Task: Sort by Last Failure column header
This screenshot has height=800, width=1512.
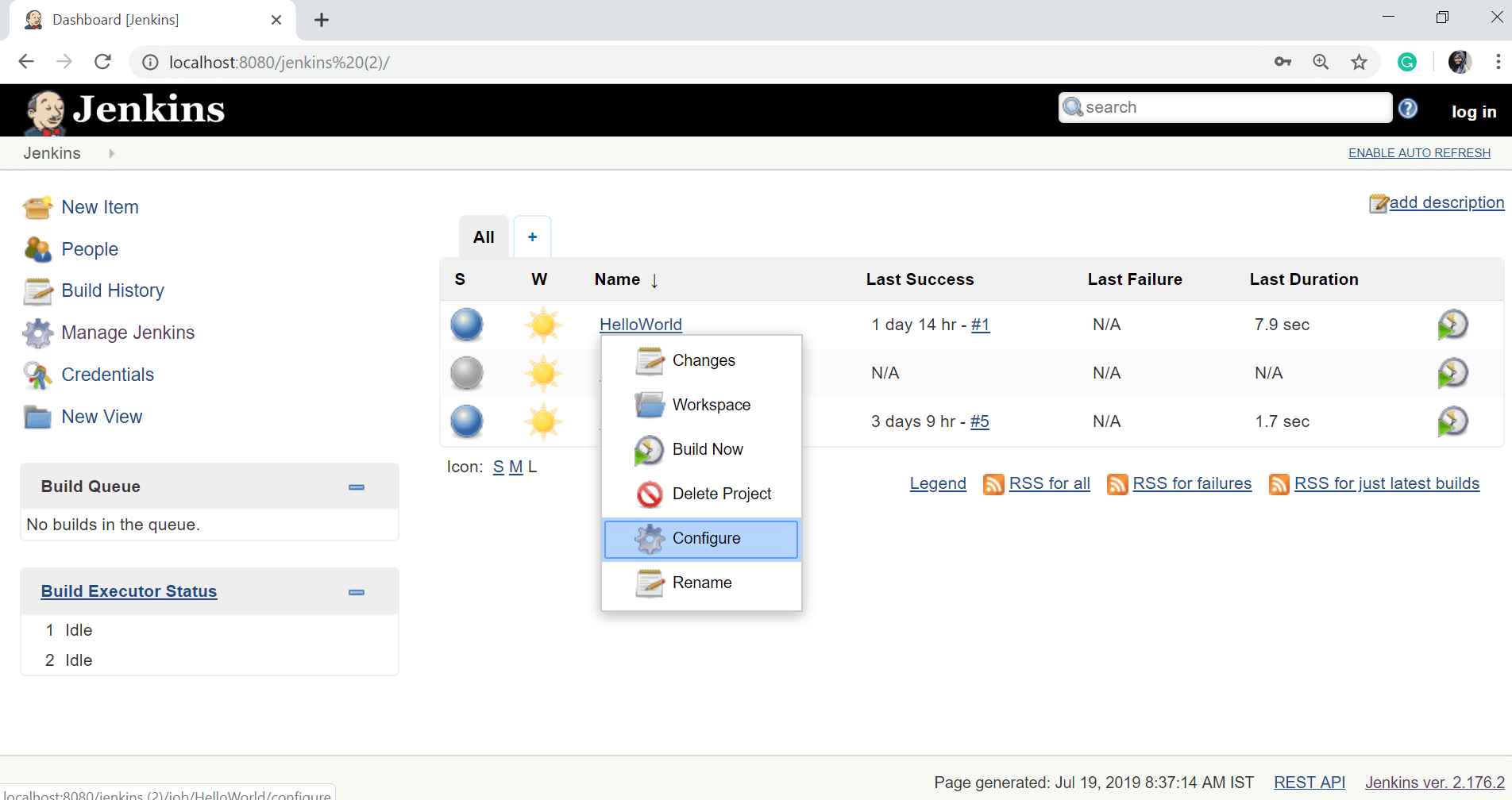Action: click(x=1135, y=279)
